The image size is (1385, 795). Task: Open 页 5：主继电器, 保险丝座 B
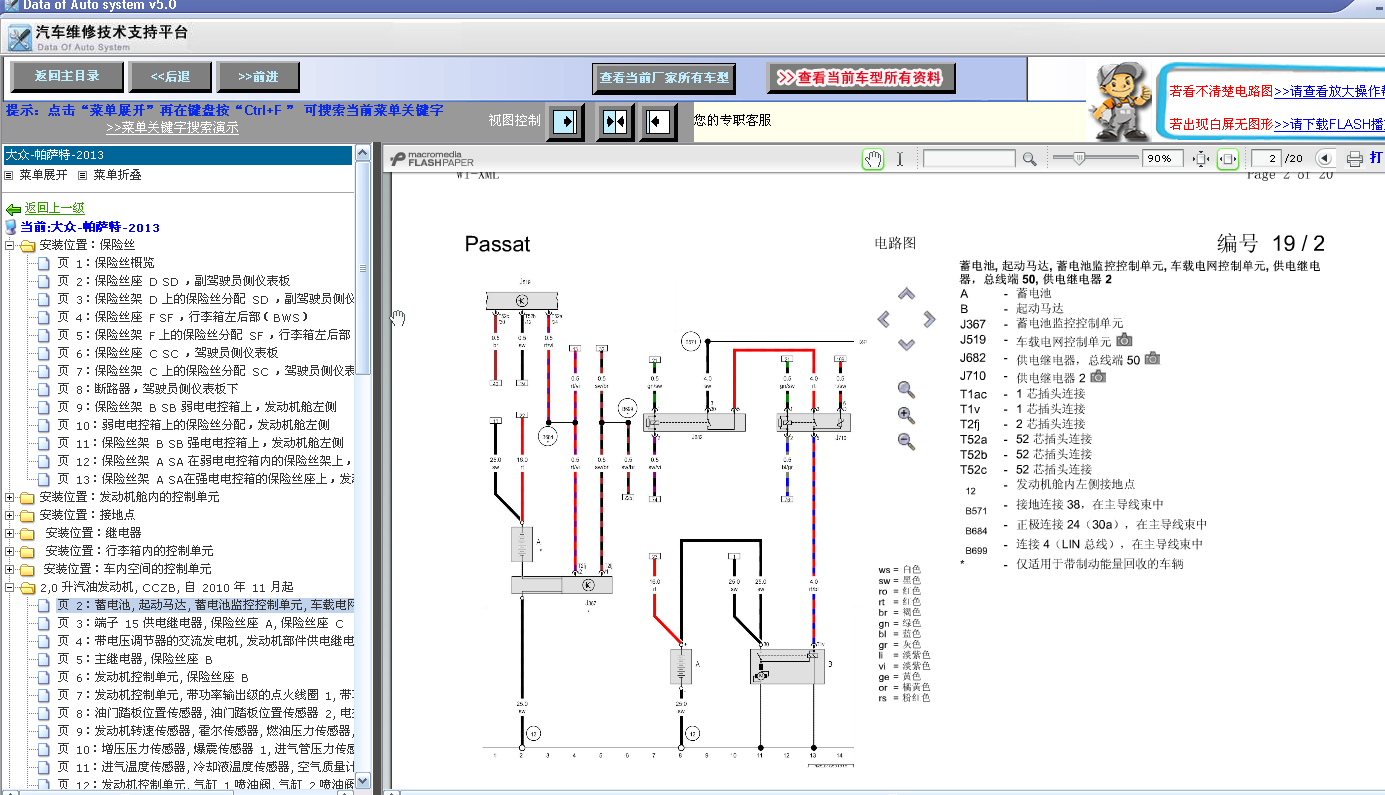[x=135, y=659]
